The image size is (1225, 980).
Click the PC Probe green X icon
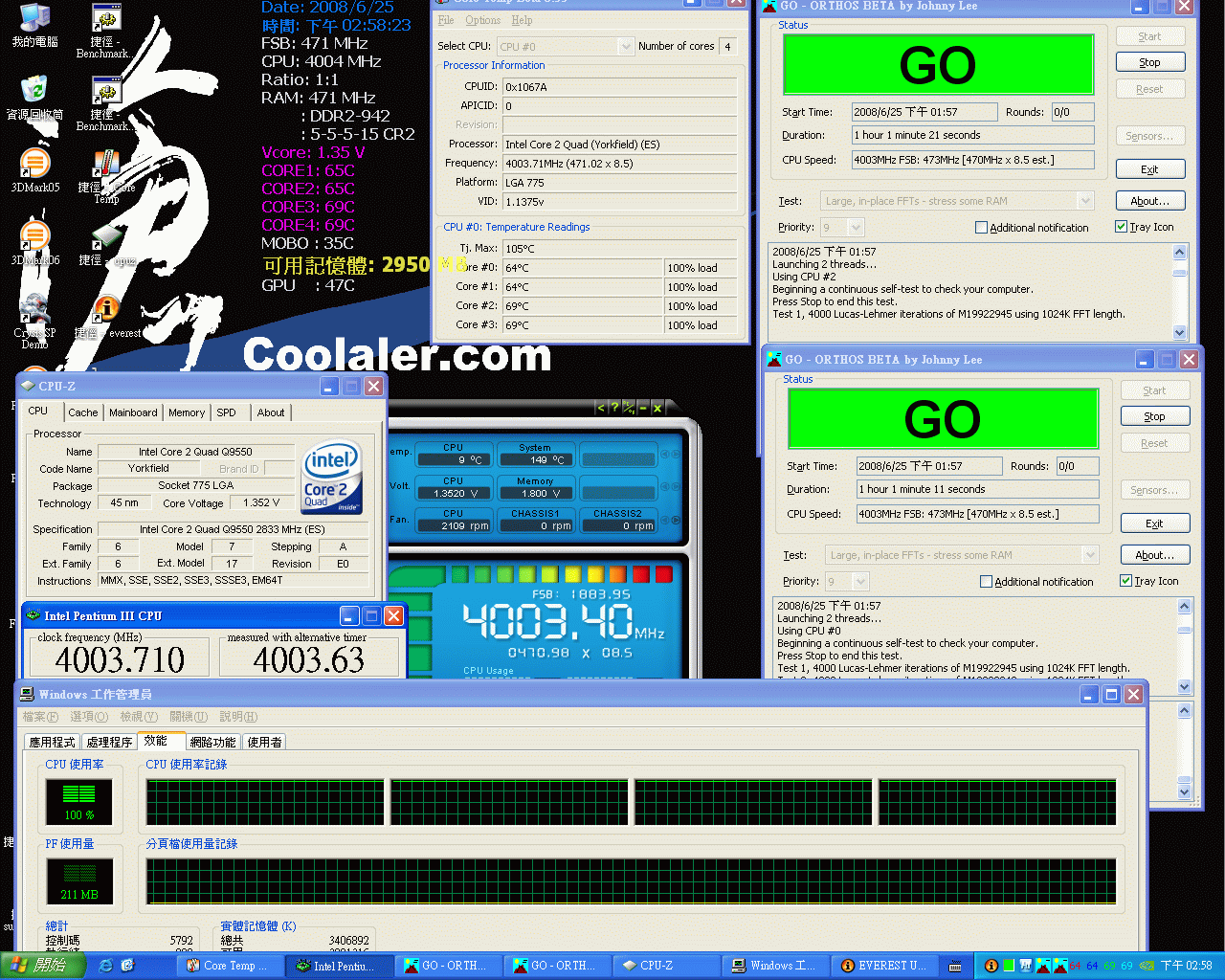657,408
